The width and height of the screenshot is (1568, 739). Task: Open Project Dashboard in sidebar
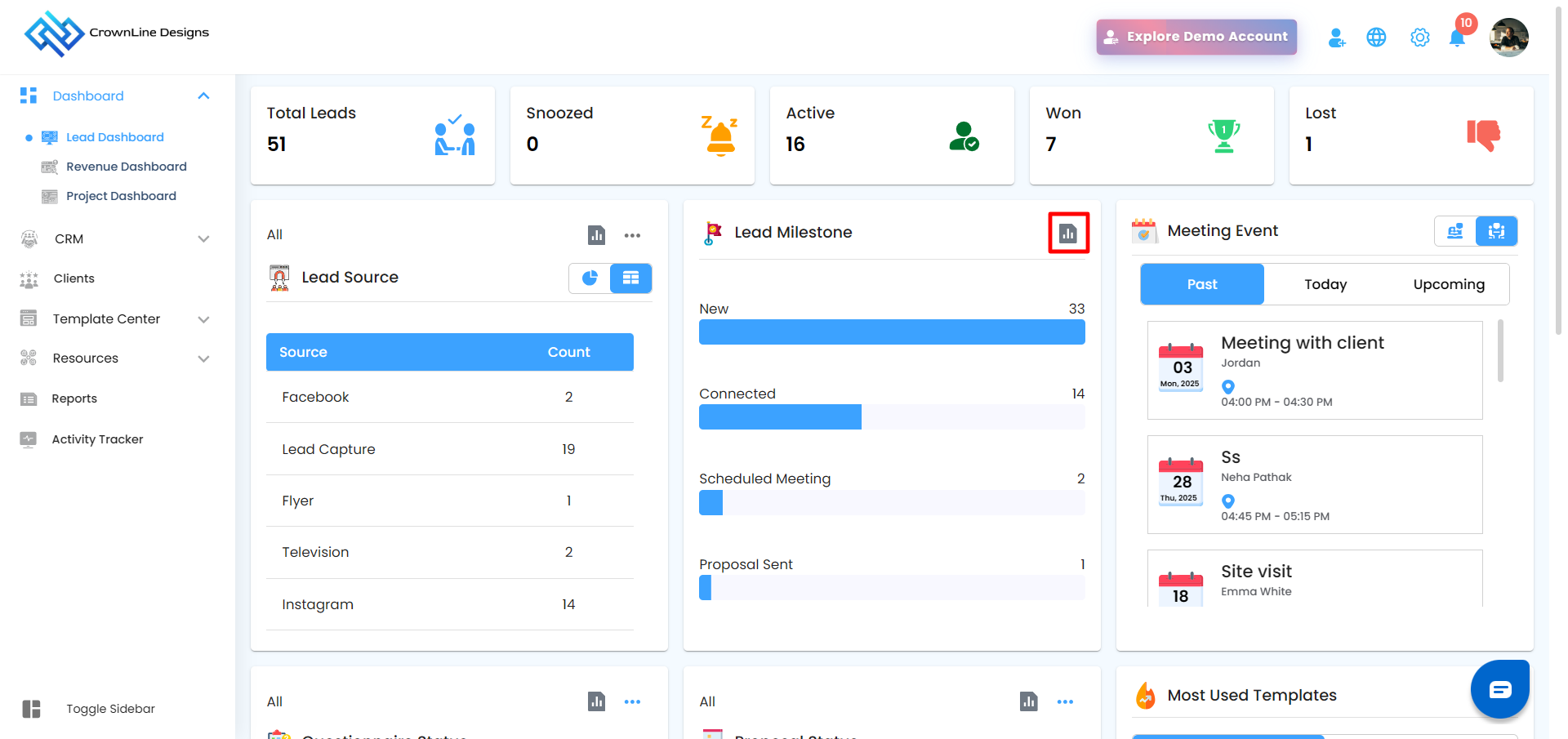coord(121,196)
